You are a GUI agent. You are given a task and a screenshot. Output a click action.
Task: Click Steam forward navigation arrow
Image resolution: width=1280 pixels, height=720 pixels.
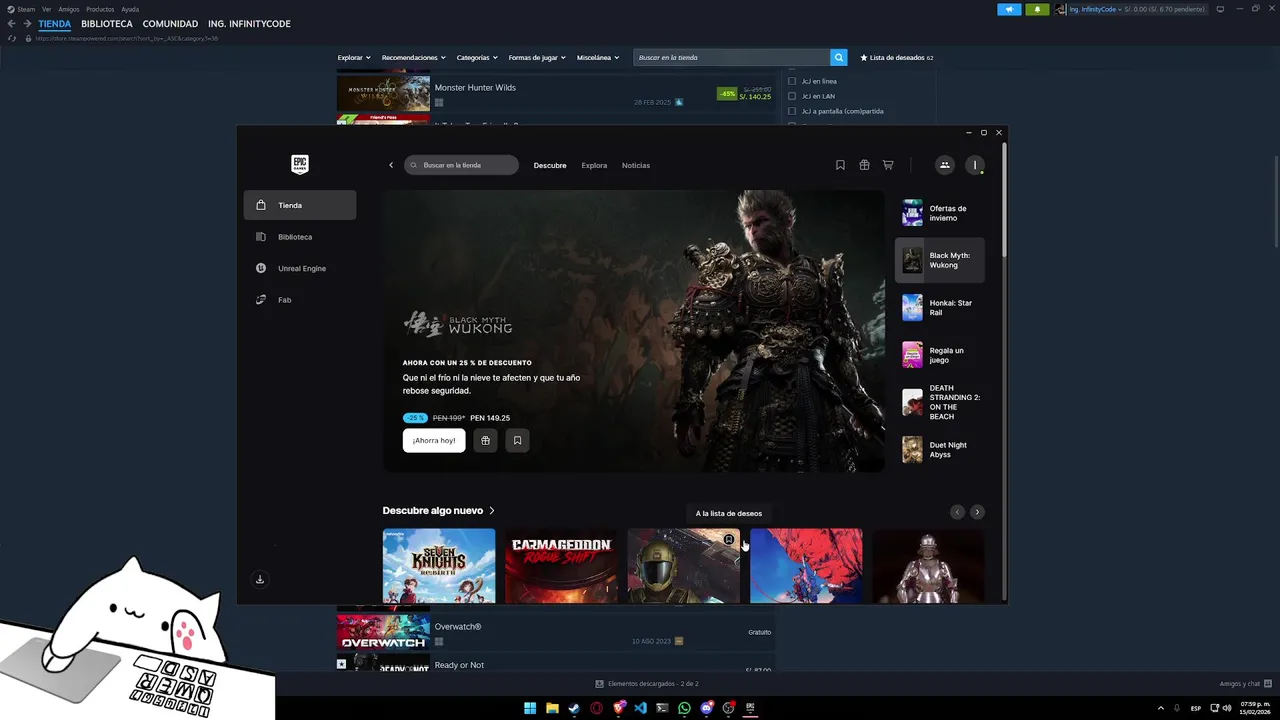(x=28, y=23)
